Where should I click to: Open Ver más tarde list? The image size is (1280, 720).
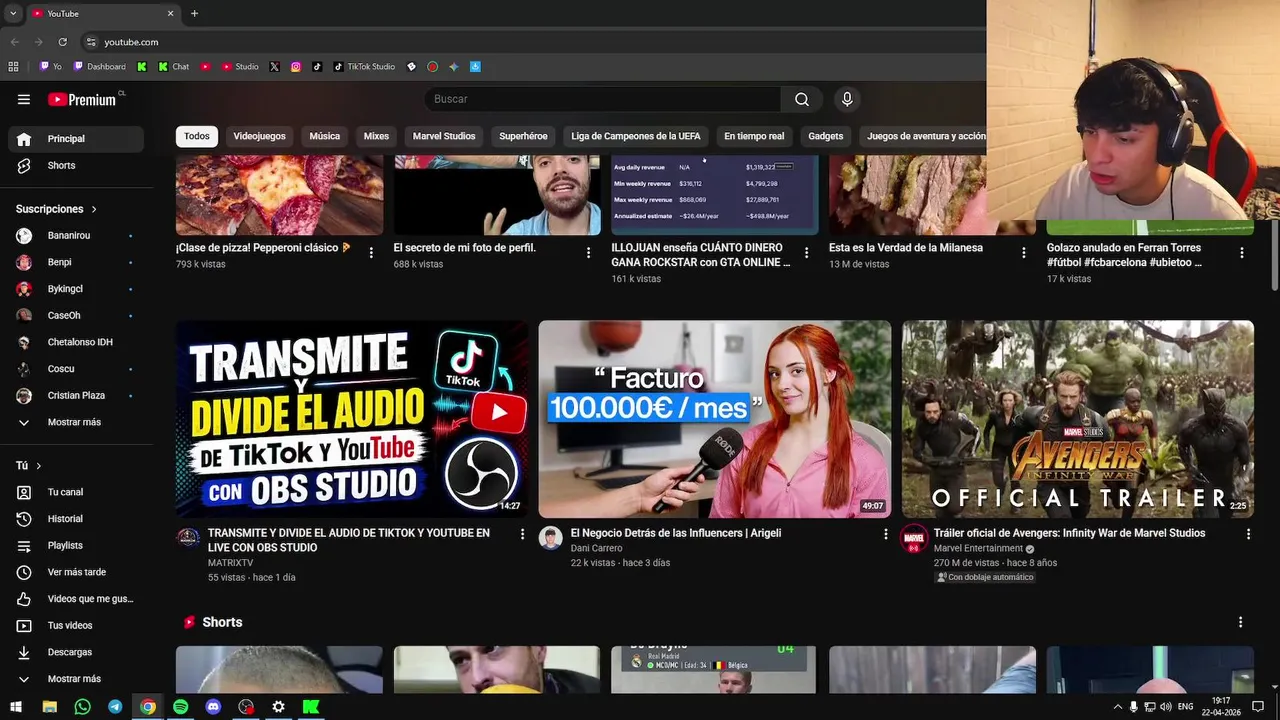76,572
